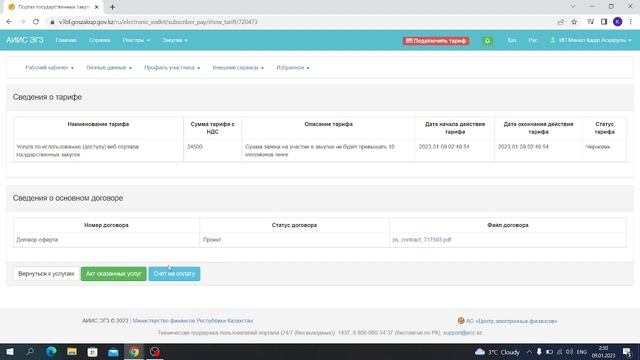Expand the Избранное menu
The width and height of the screenshot is (640, 360).
pyautogui.click(x=293, y=68)
